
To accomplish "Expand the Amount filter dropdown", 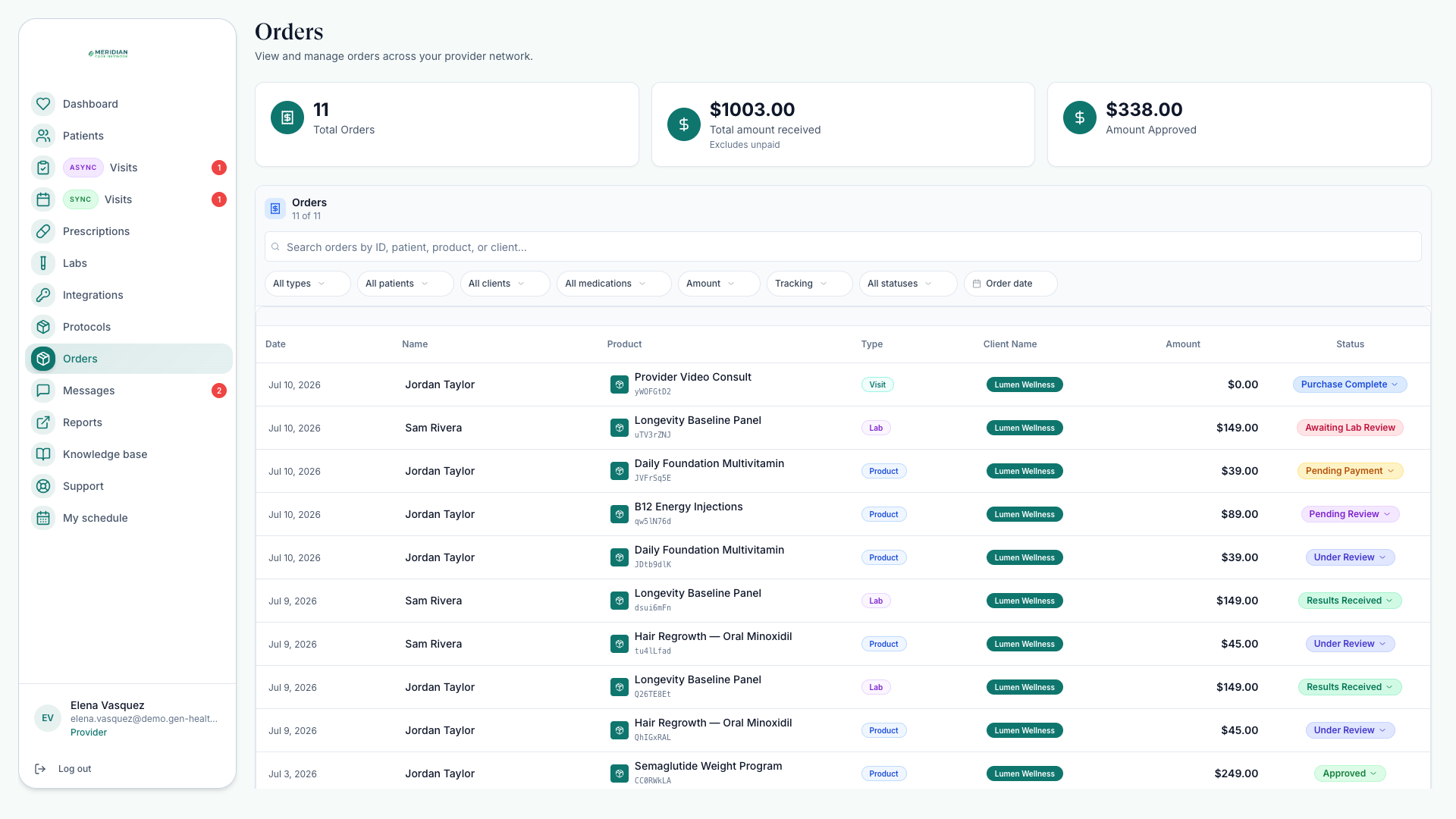I will (x=719, y=284).
